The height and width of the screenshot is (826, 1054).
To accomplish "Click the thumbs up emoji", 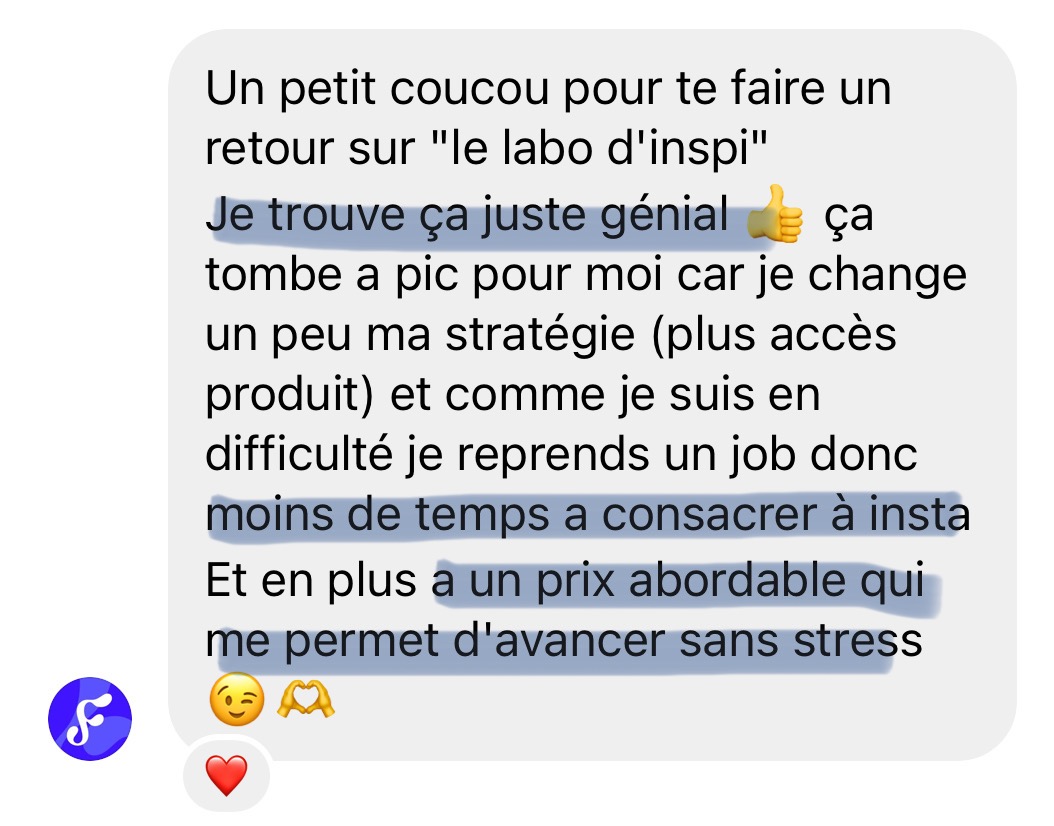I will click(x=775, y=214).
